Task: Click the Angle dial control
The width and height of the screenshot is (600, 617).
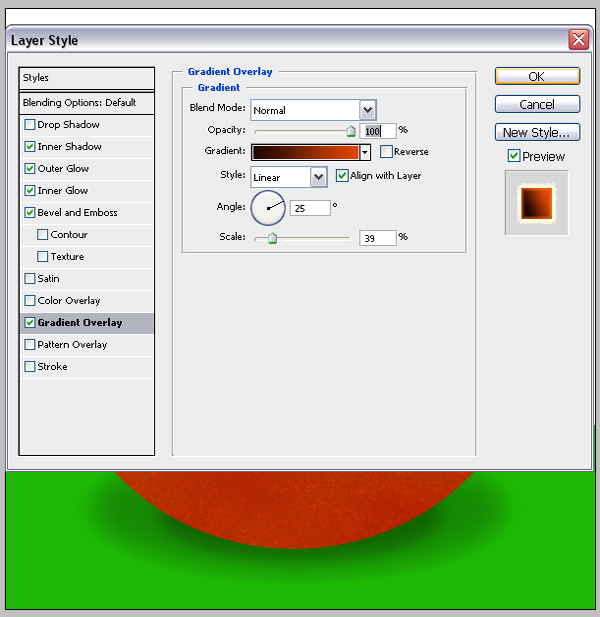Action: pos(268,208)
